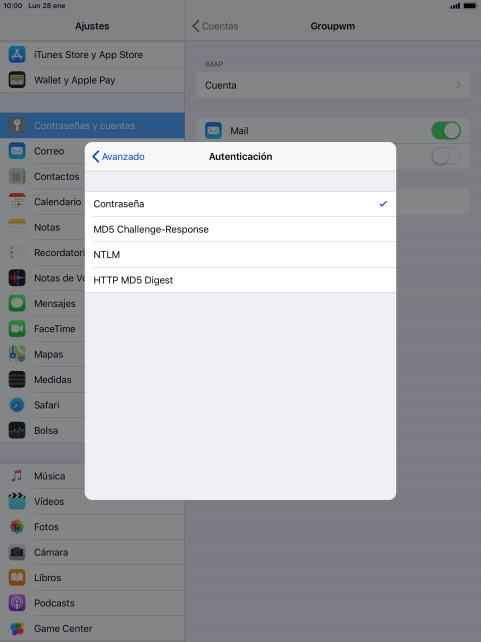Choose HTTP MD5 Digest option
This screenshot has height=642, width=481.
(x=240, y=280)
